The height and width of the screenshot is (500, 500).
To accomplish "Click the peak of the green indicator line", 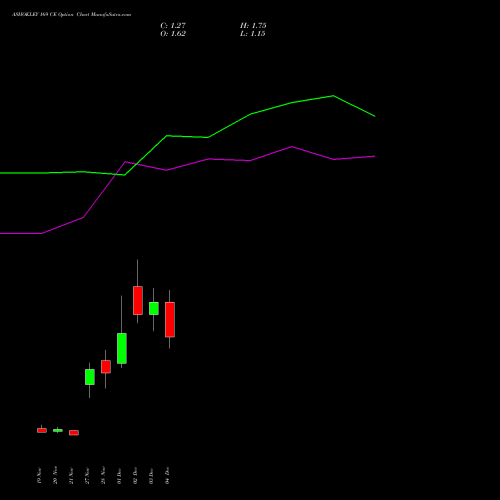I will (333, 96).
